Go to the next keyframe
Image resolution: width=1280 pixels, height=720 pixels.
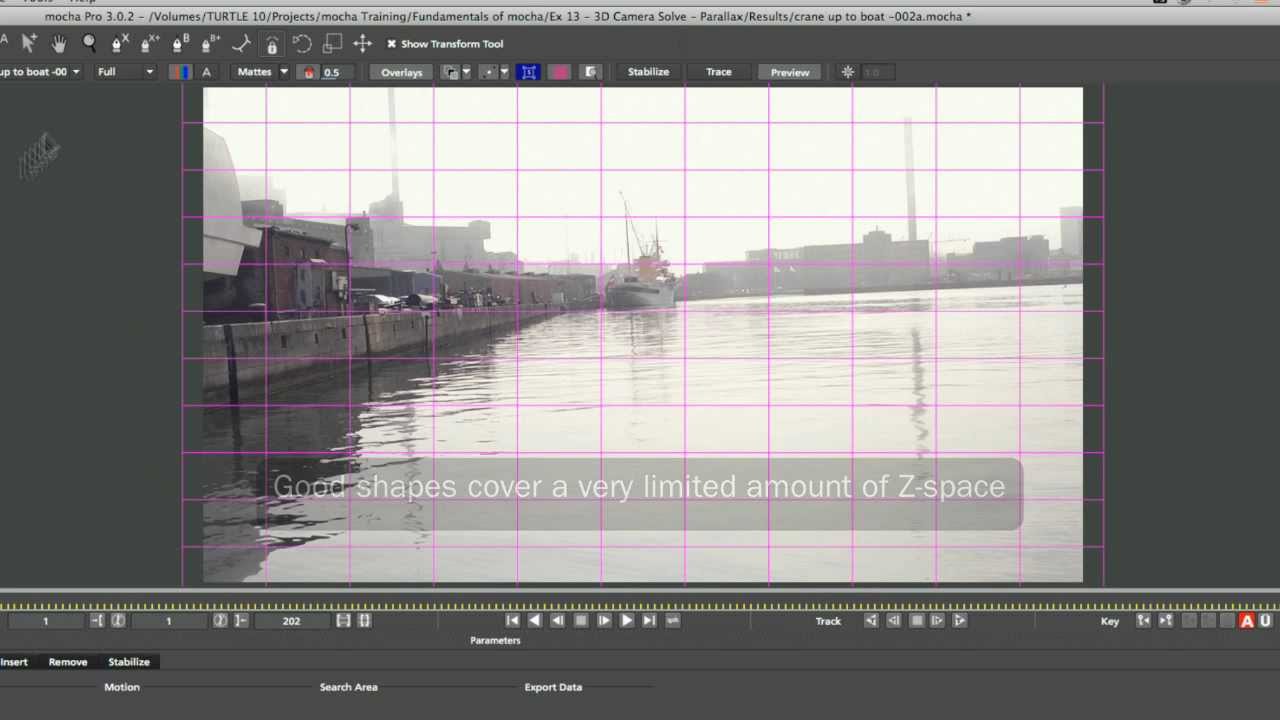tap(1166, 621)
